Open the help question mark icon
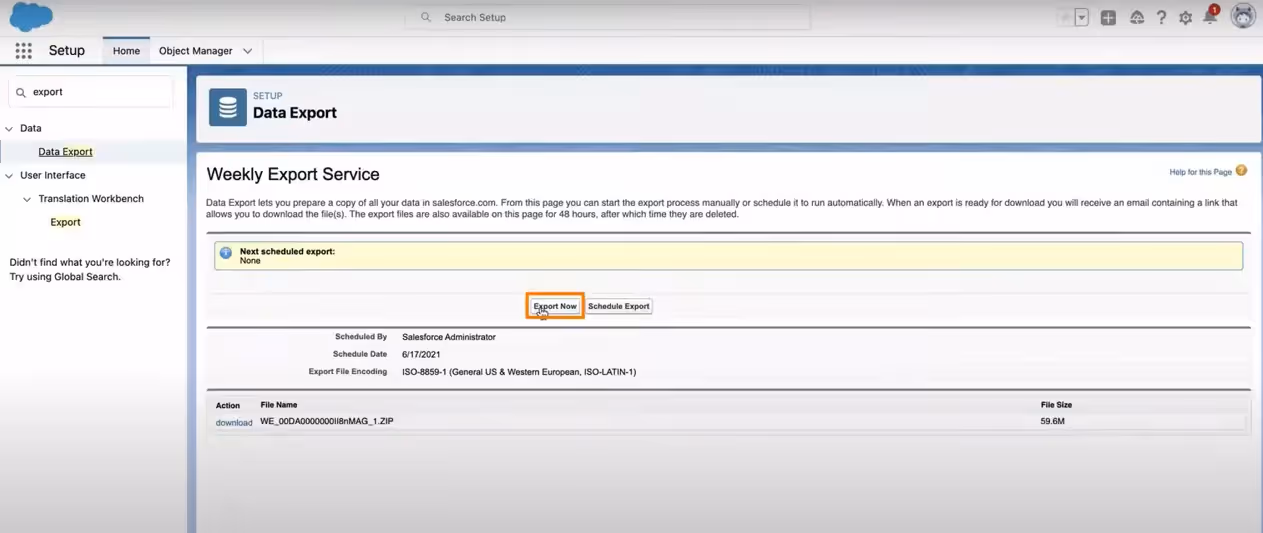This screenshot has height=533, width=1263. click(x=1161, y=17)
